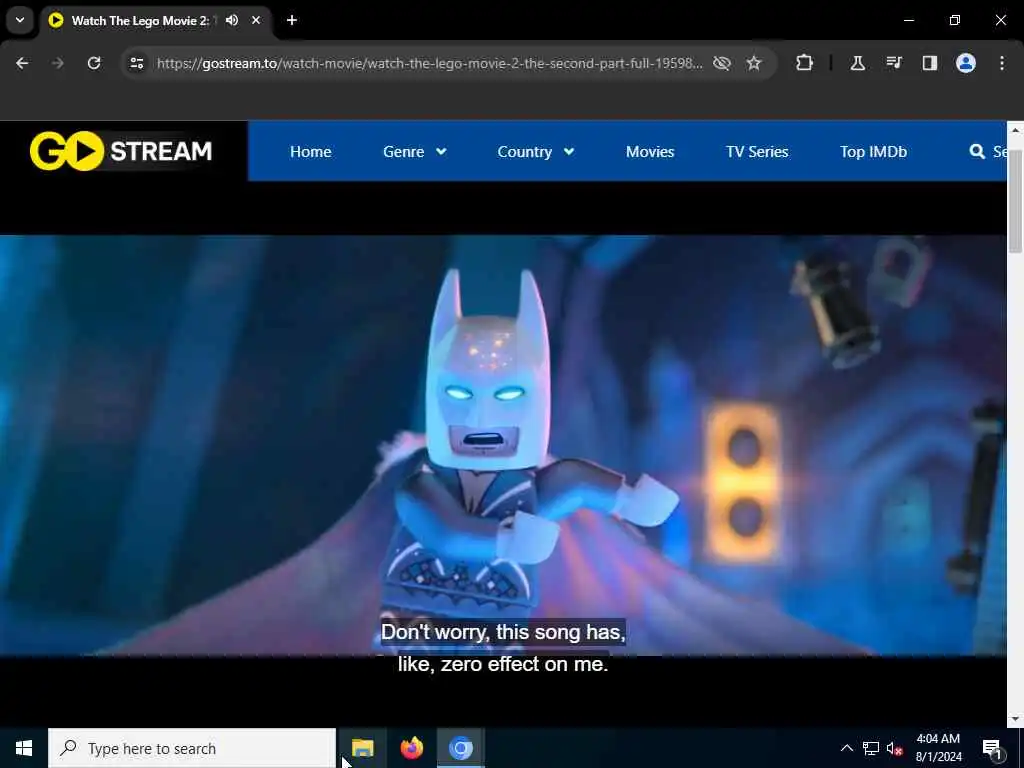Image resolution: width=1024 pixels, height=768 pixels.
Task: Close the Lego Movie 2 tab
Action: [x=256, y=20]
